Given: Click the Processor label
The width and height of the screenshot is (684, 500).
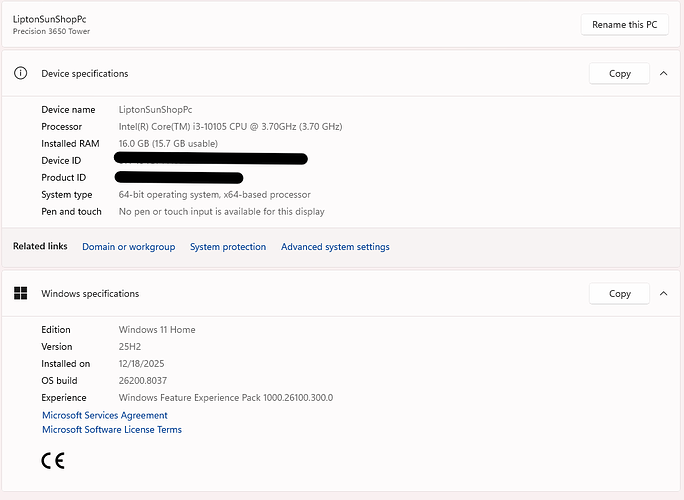Looking at the screenshot, I should tap(62, 127).
